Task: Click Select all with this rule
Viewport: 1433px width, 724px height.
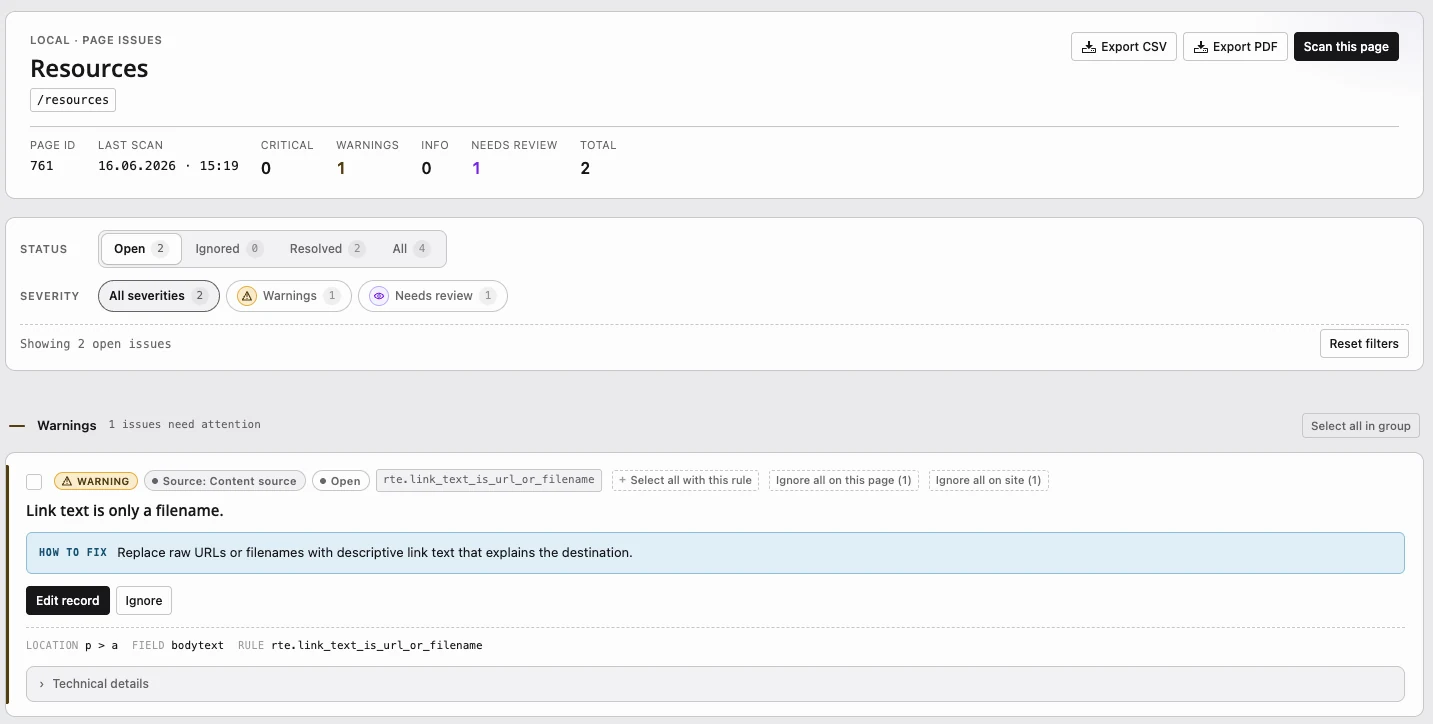Action: point(685,481)
